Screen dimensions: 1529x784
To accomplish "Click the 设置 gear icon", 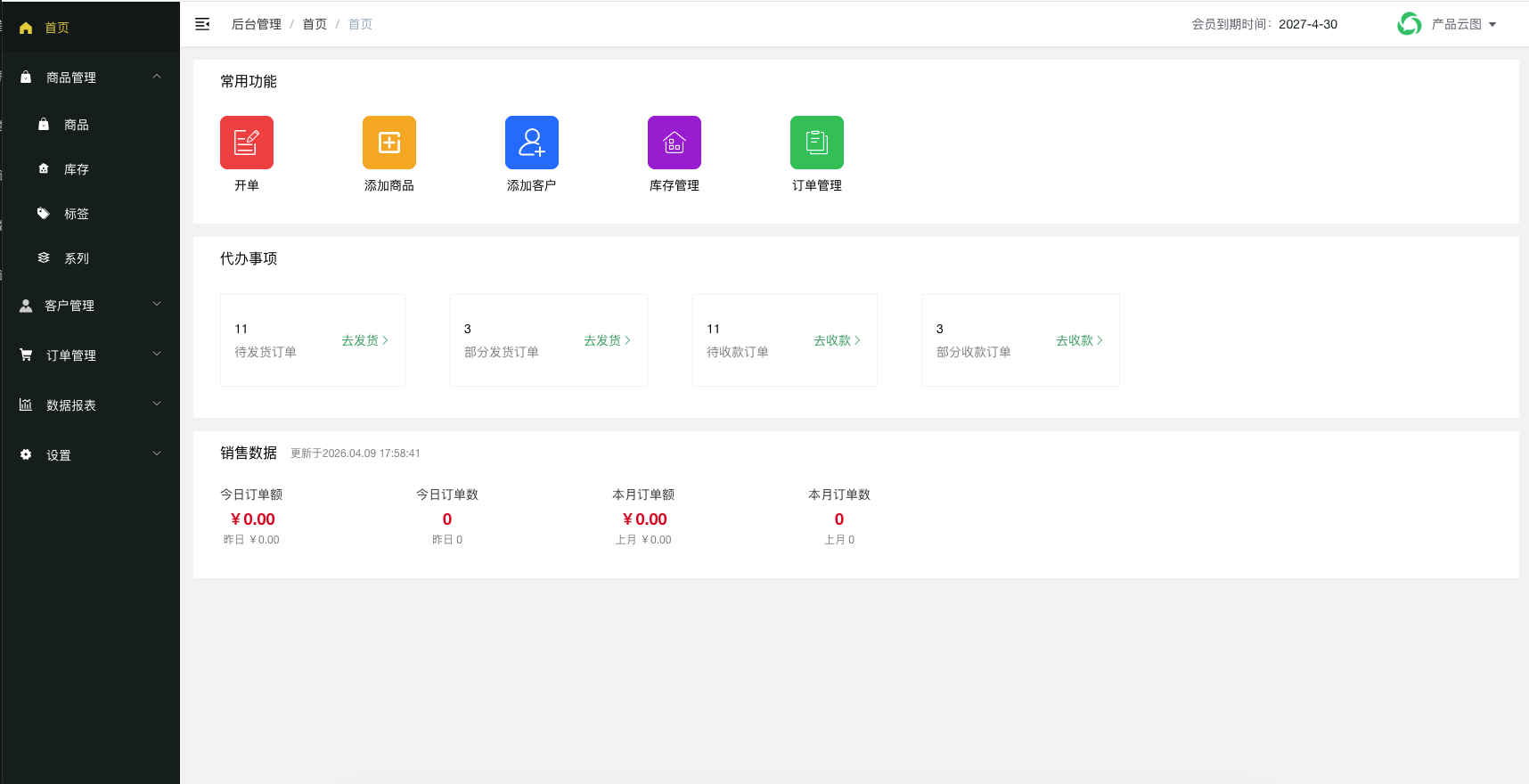I will pos(26,454).
